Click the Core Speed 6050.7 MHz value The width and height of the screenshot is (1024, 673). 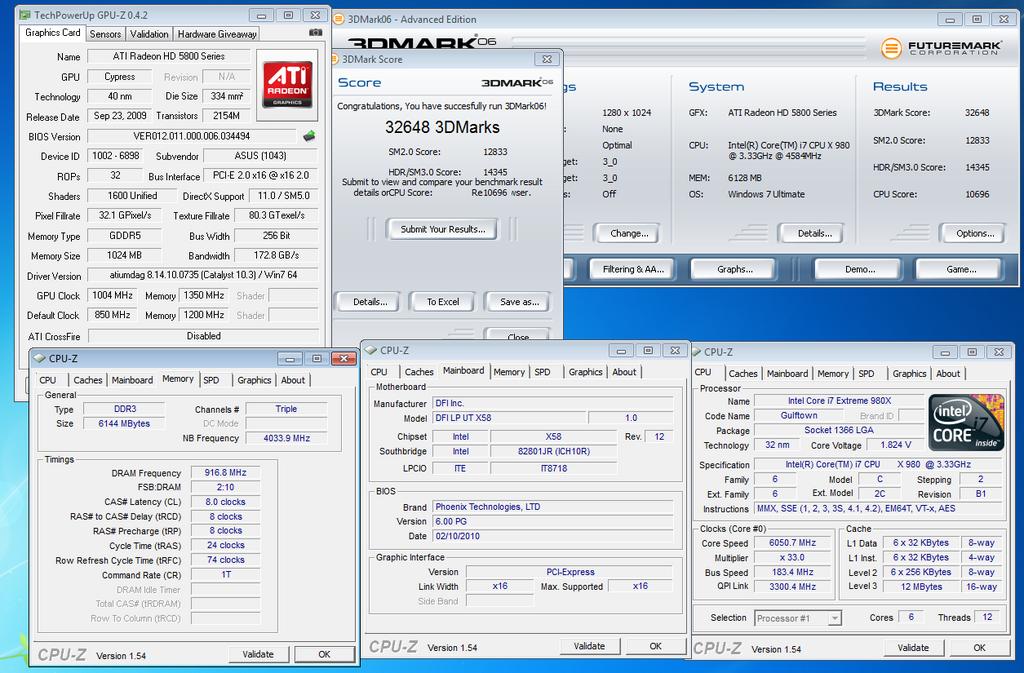pyautogui.click(x=792, y=542)
